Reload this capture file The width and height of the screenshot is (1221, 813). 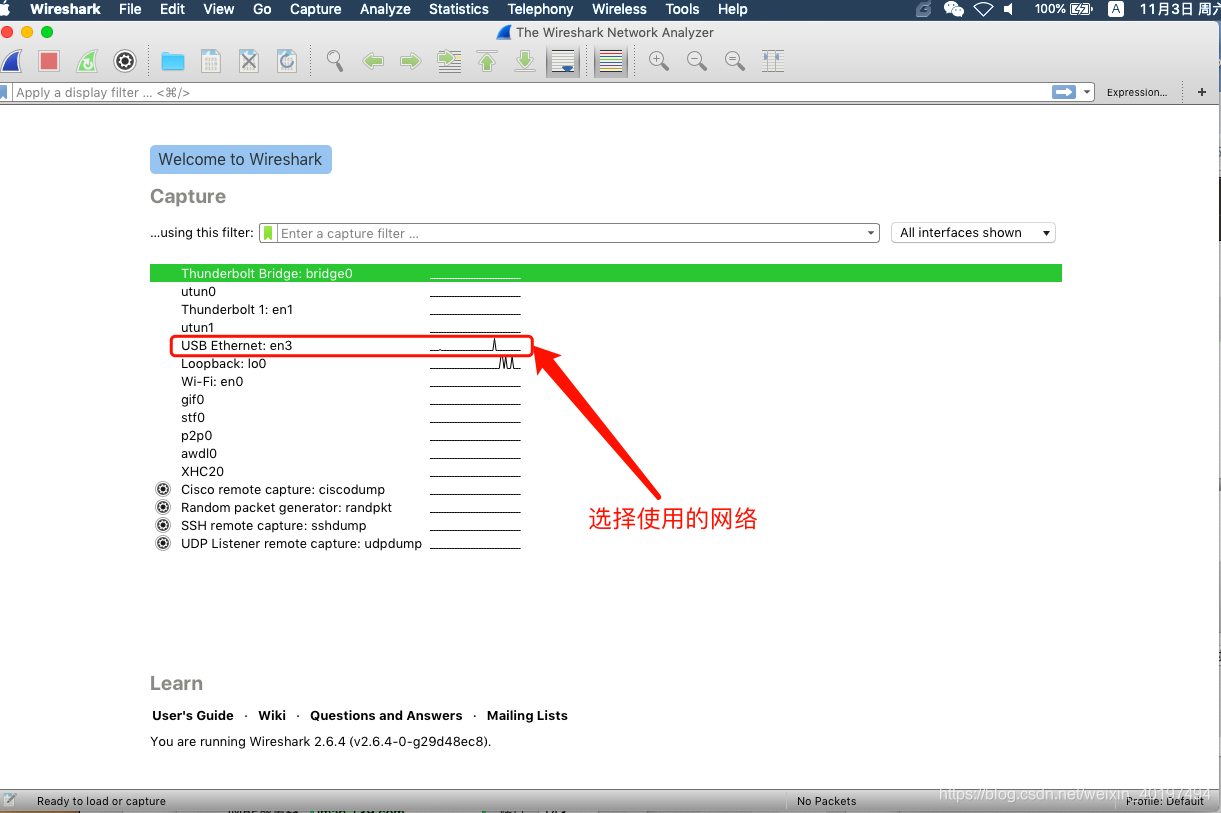click(x=287, y=61)
